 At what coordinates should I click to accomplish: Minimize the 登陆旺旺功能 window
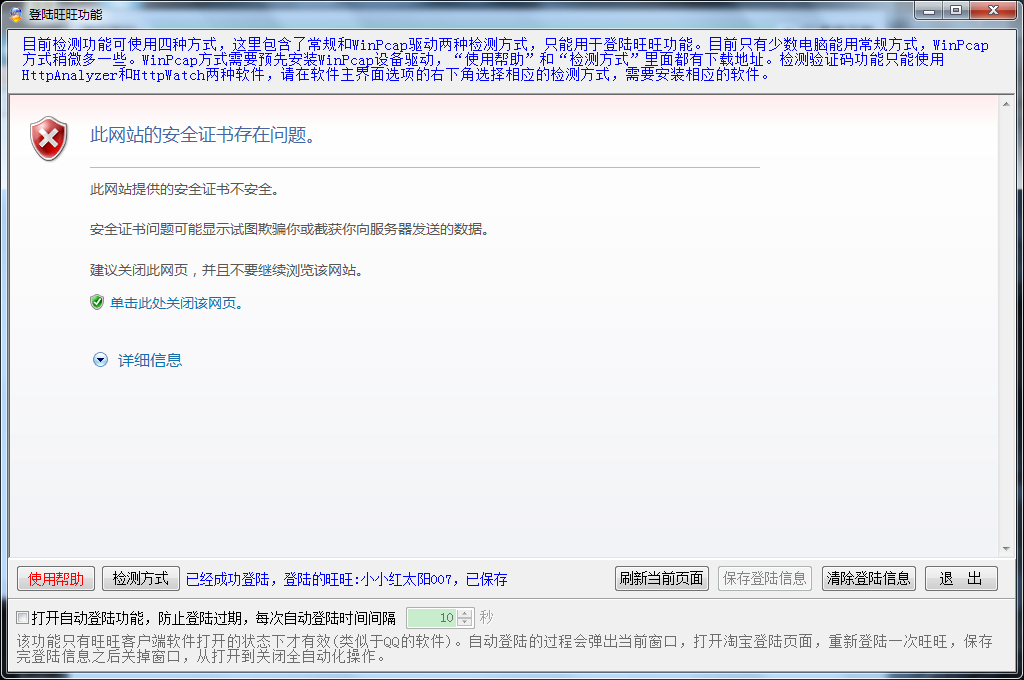point(930,10)
